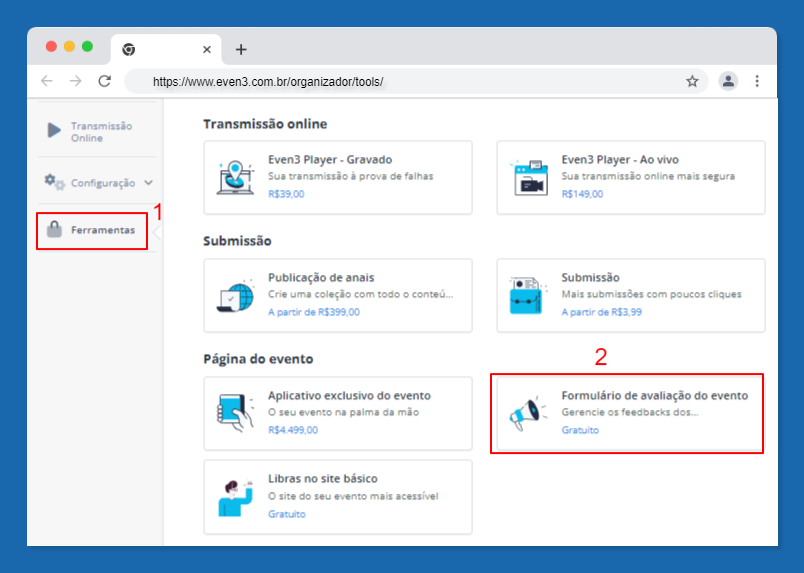Open a new tab with the plus button

pos(241,49)
